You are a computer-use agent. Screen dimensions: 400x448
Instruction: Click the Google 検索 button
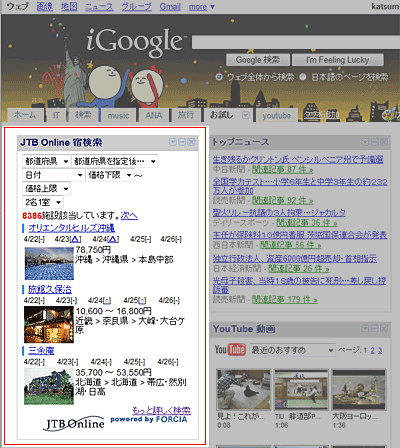coord(258,60)
